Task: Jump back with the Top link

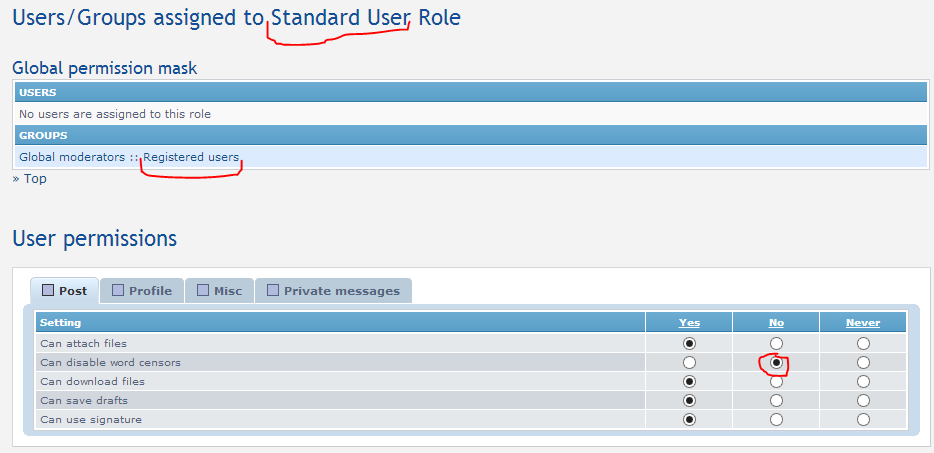Action: 35,178
